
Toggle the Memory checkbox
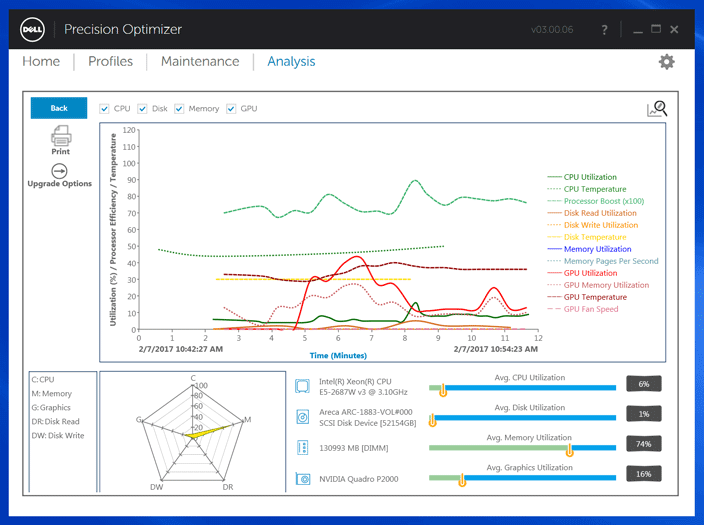pos(179,109)
